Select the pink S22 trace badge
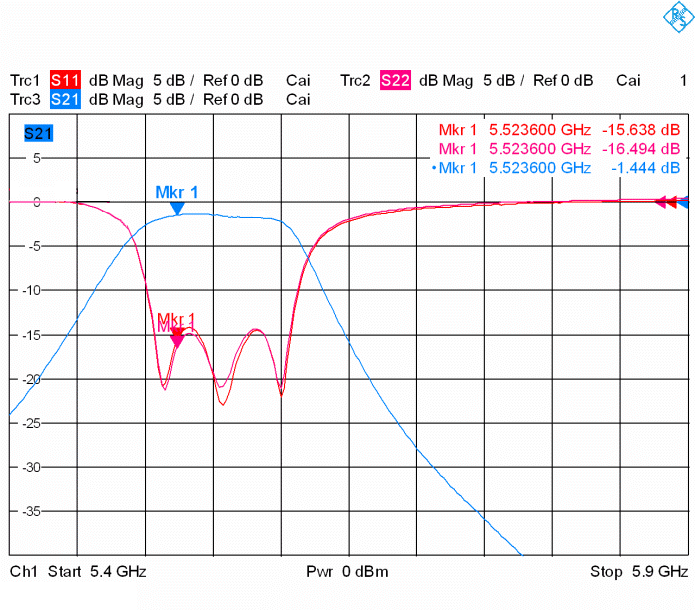Image resolution: width=695 pixels, height=610 pixels. [395, 81]
